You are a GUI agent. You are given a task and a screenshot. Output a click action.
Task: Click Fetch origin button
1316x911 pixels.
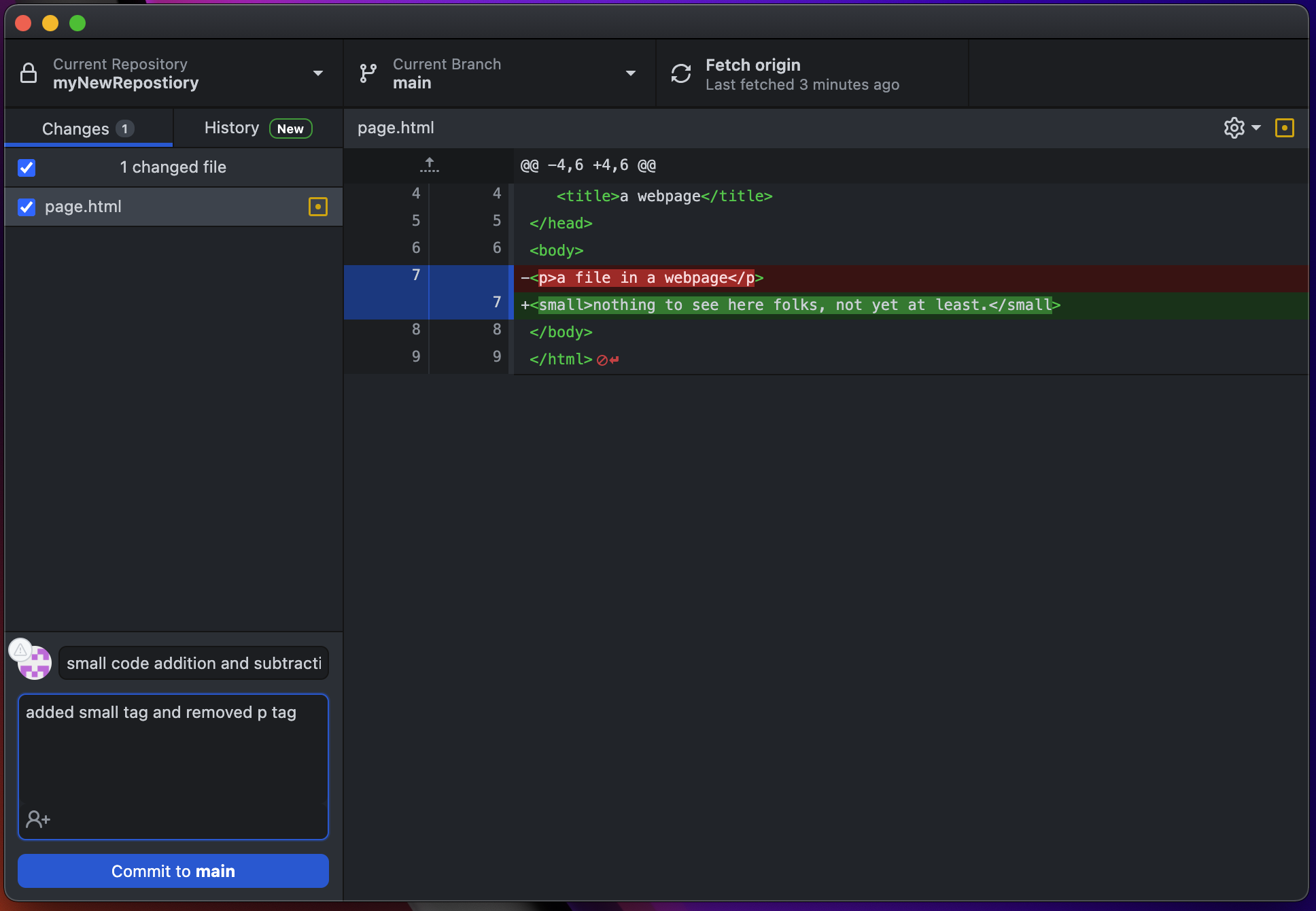click(x=812, y=73)
